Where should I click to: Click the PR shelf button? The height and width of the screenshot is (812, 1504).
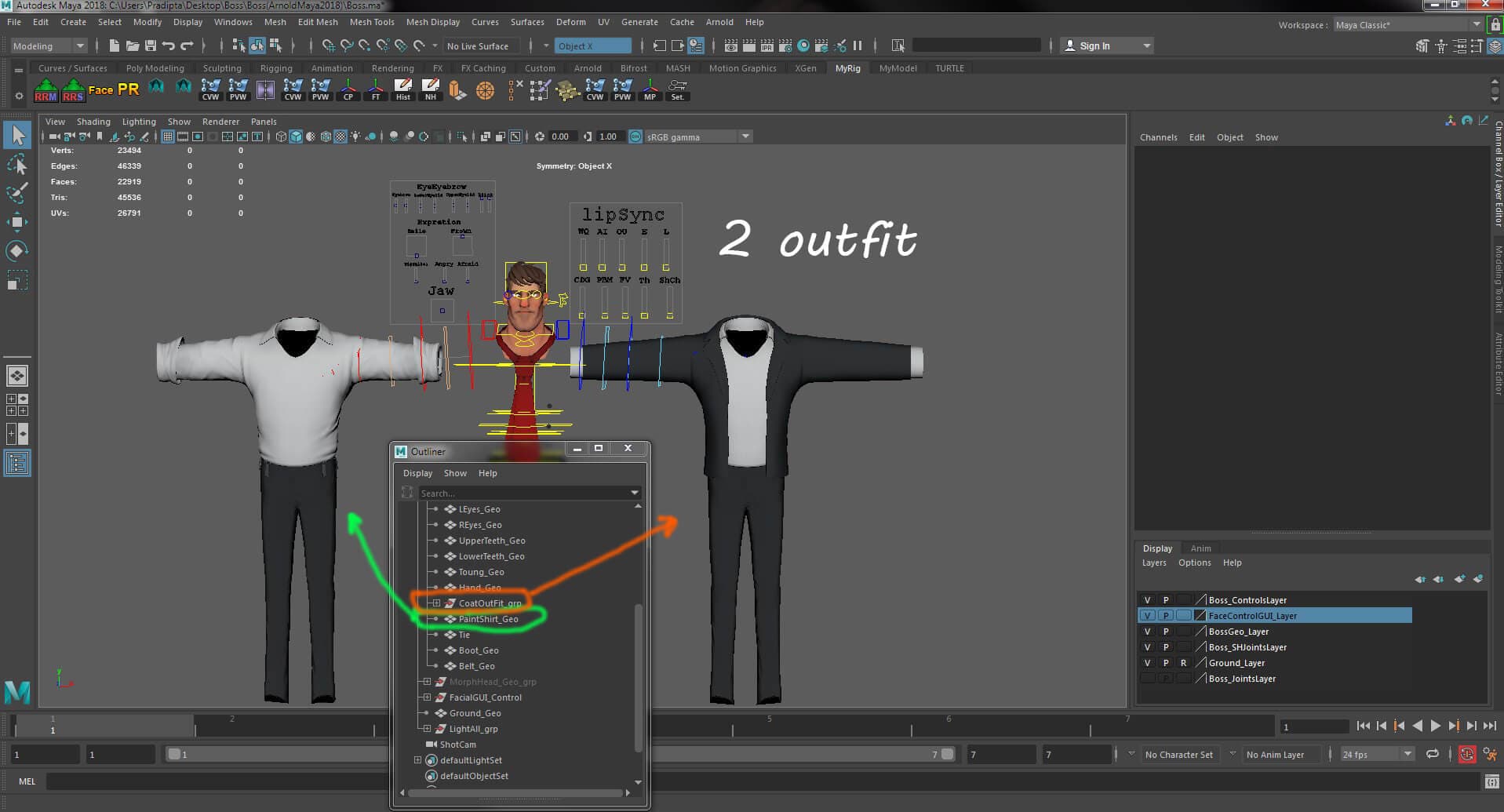[x=128, y=89]
